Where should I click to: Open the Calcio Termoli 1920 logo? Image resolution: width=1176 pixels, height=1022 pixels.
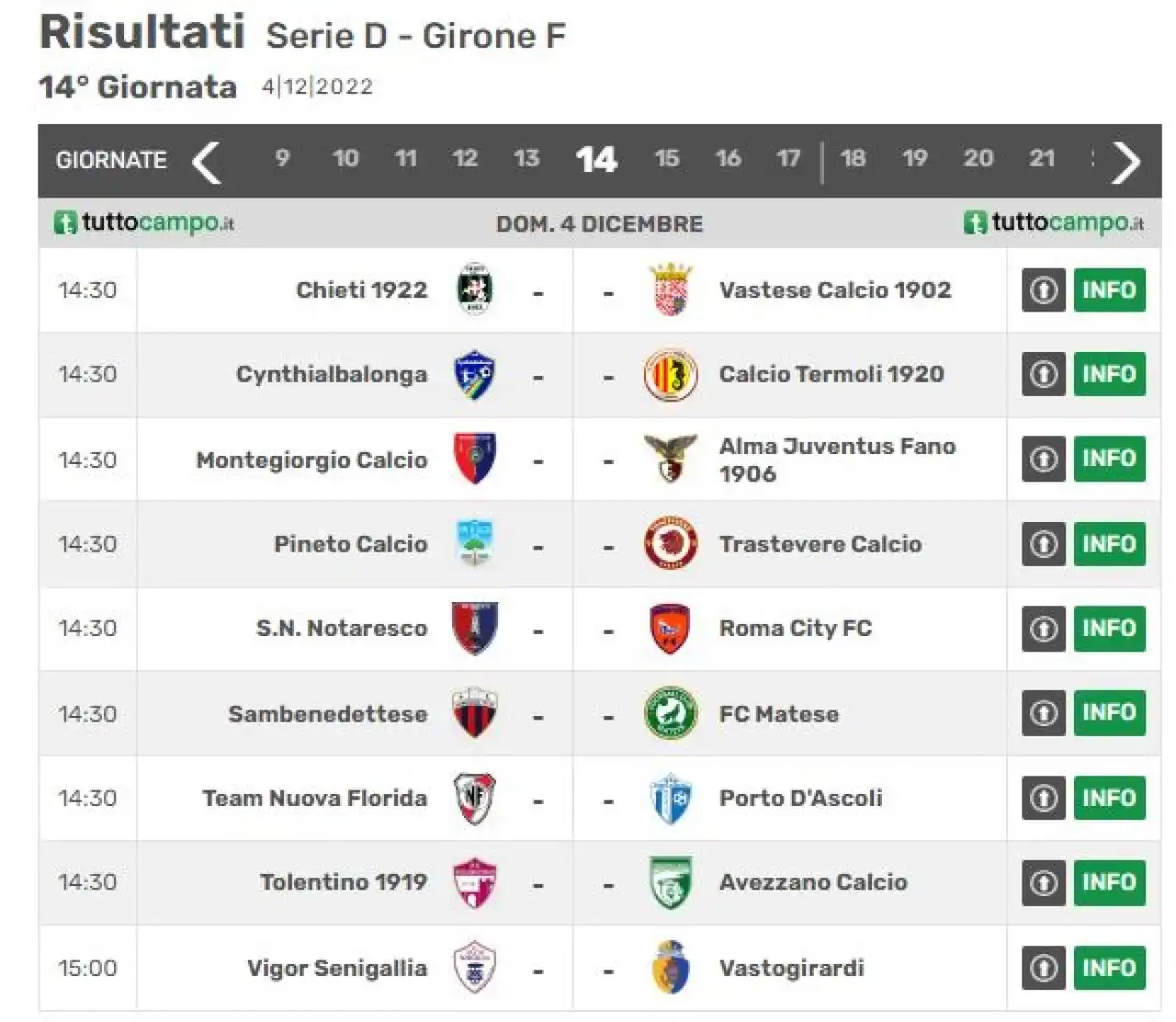click(x=671, y=375)
